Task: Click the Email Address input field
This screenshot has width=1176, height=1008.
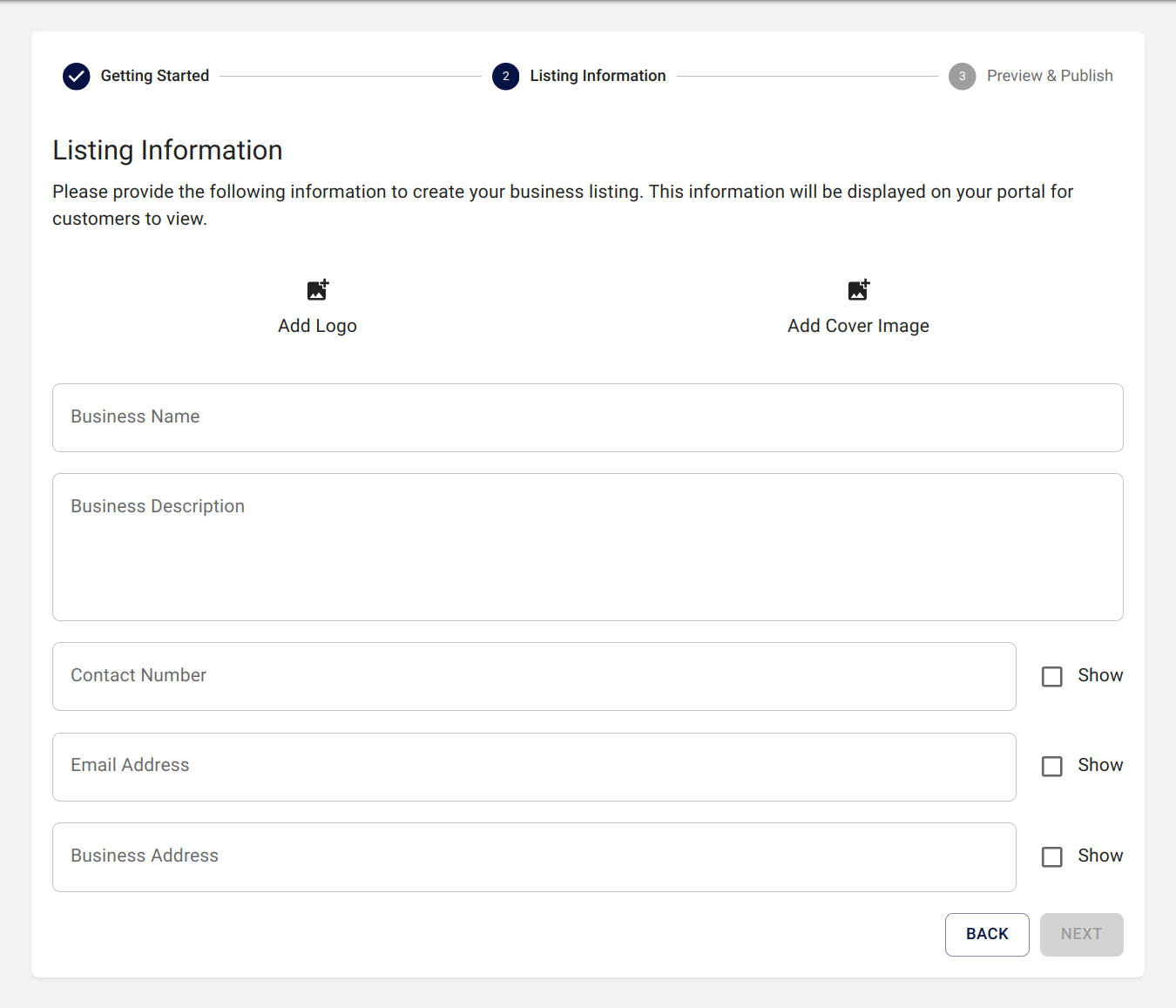Action: tap(534, 767)
